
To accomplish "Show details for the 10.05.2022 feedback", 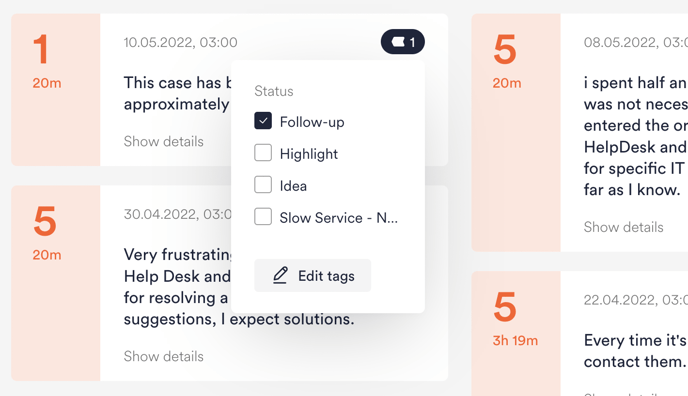I will [164, 142].
